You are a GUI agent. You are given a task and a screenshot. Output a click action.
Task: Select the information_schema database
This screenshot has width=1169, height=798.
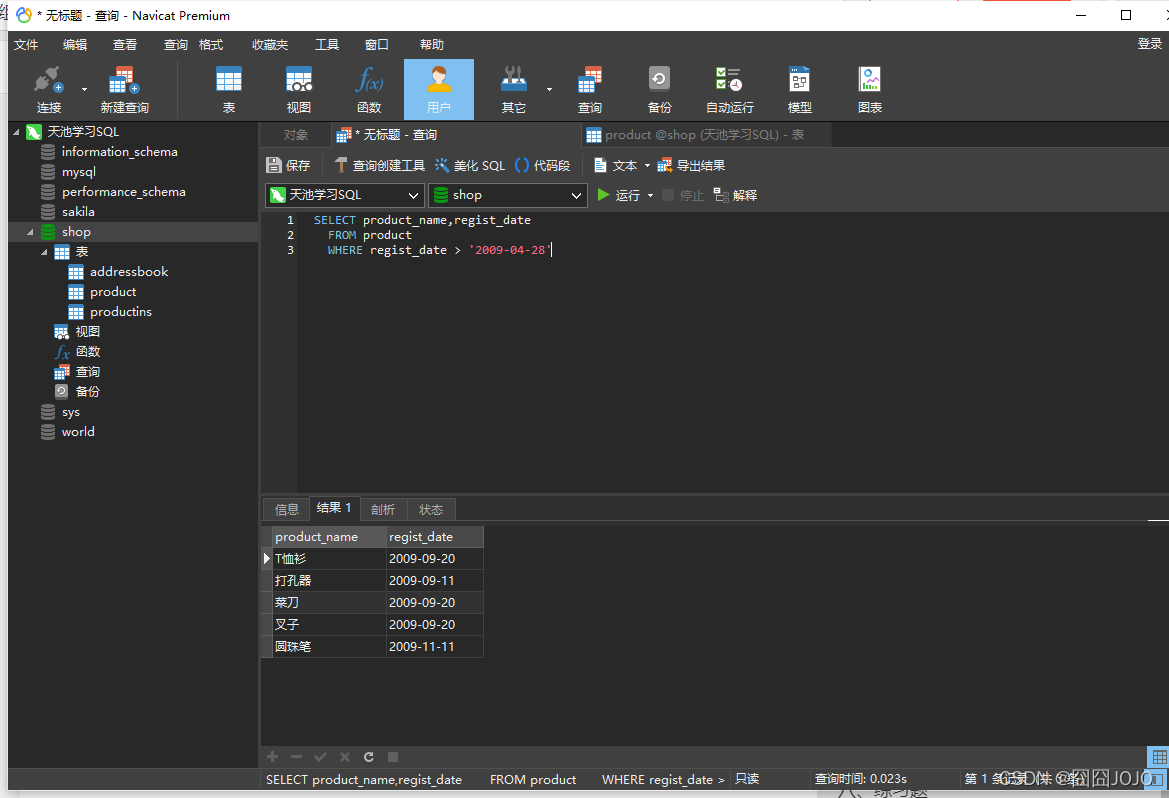[119, 151]
